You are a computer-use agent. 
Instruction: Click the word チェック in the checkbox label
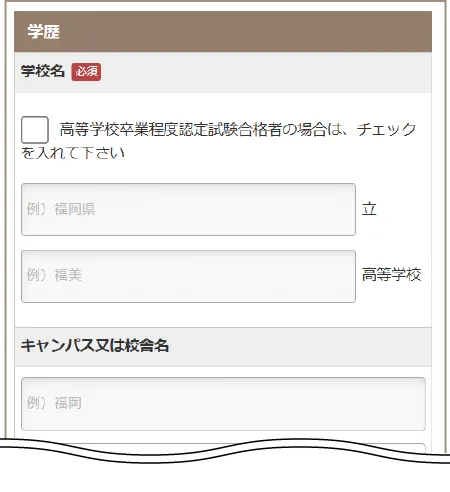point(387,130)
